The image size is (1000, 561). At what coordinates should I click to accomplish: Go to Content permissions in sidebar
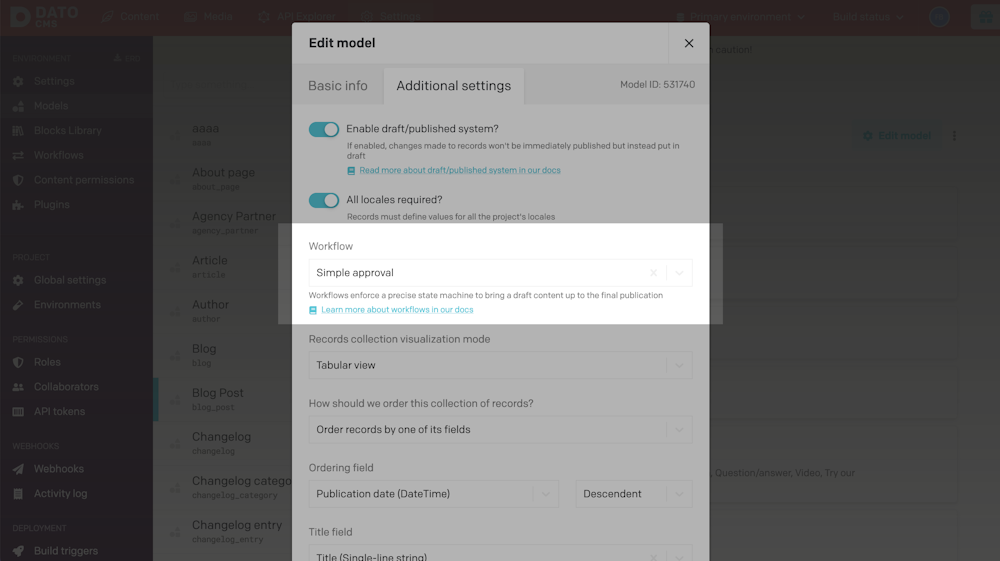[x=84, y=180]
